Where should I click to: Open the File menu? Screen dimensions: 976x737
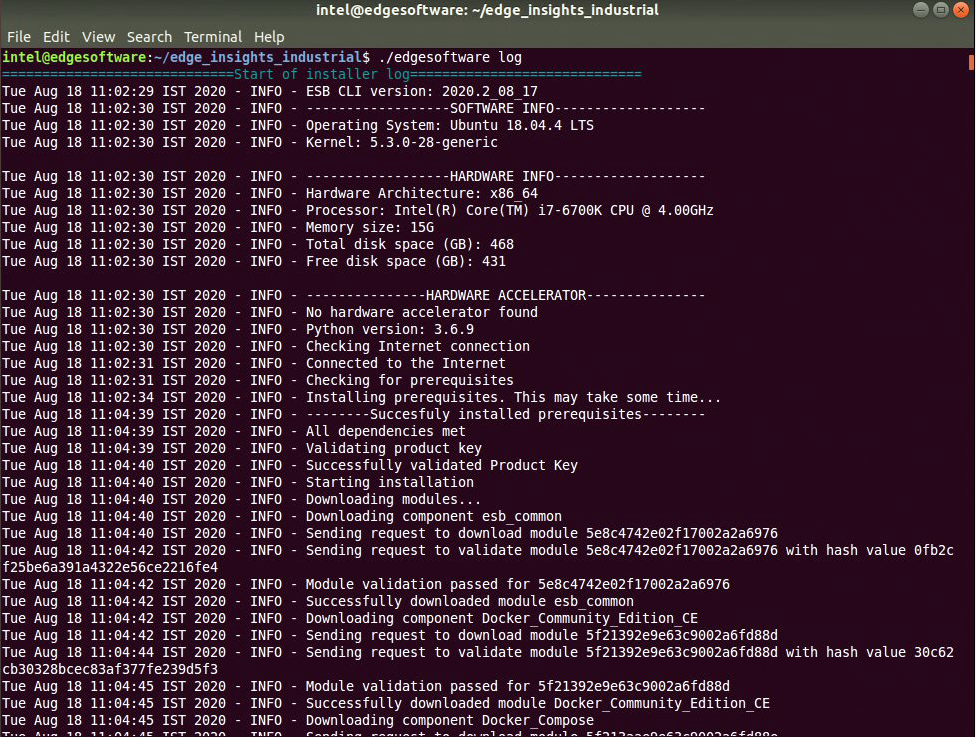19,37
